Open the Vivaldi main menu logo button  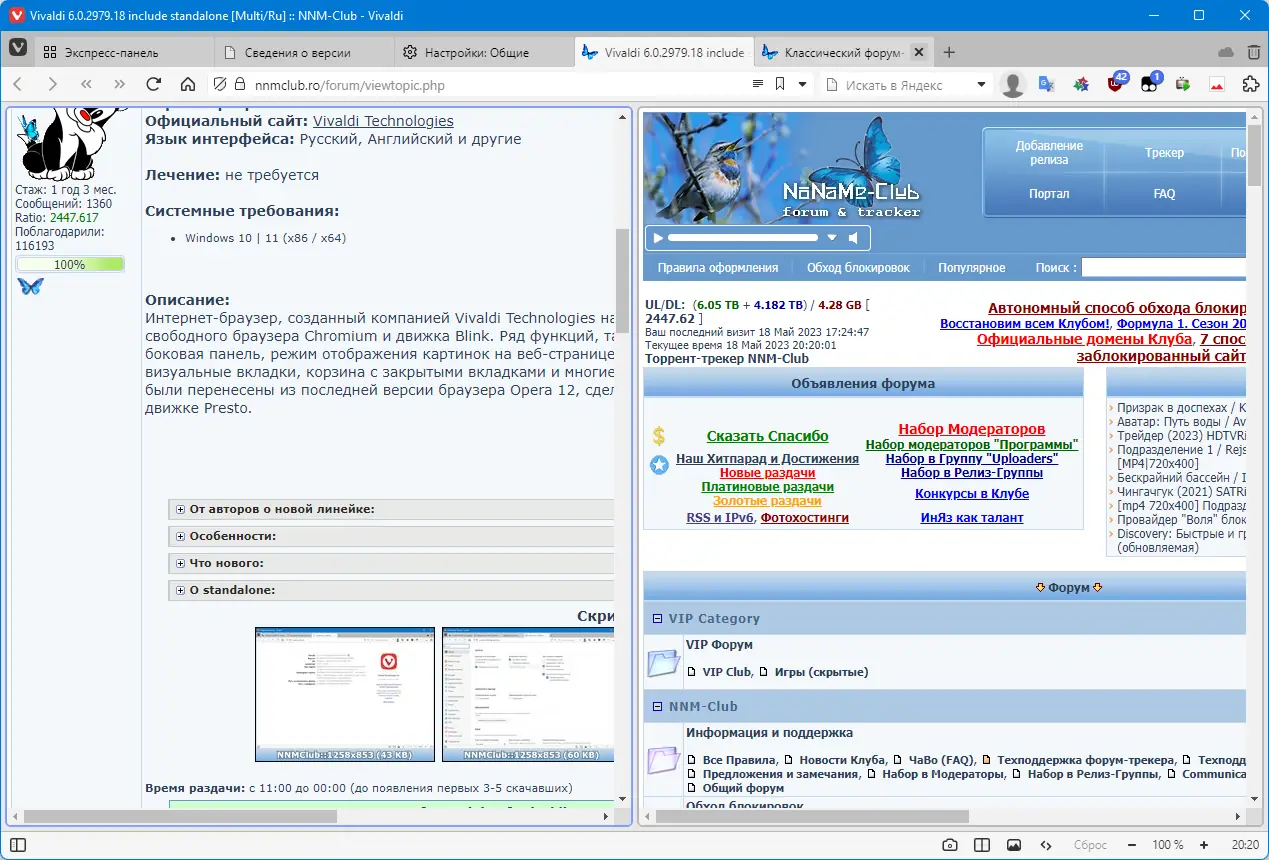18,49
